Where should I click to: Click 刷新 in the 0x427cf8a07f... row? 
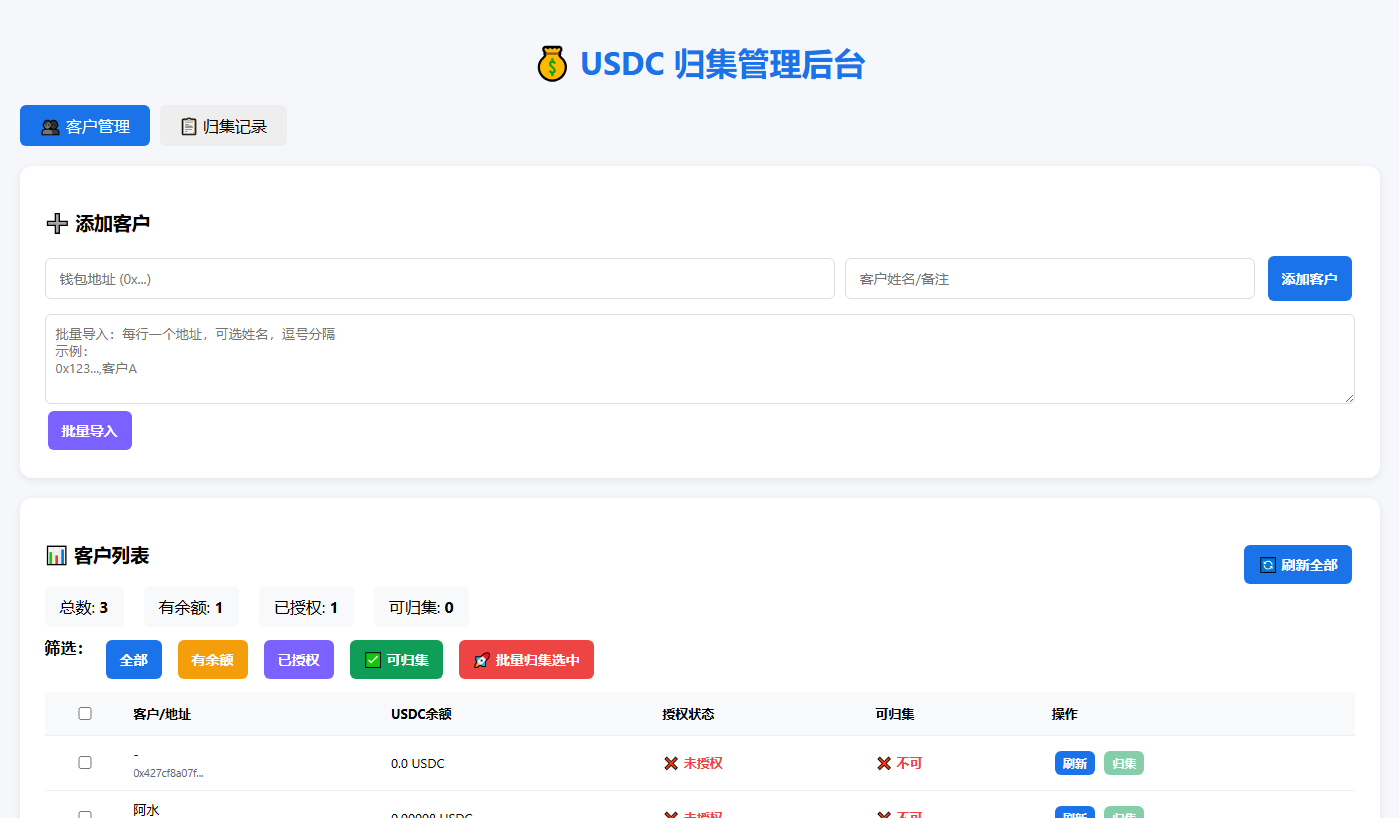point(1075,763)
